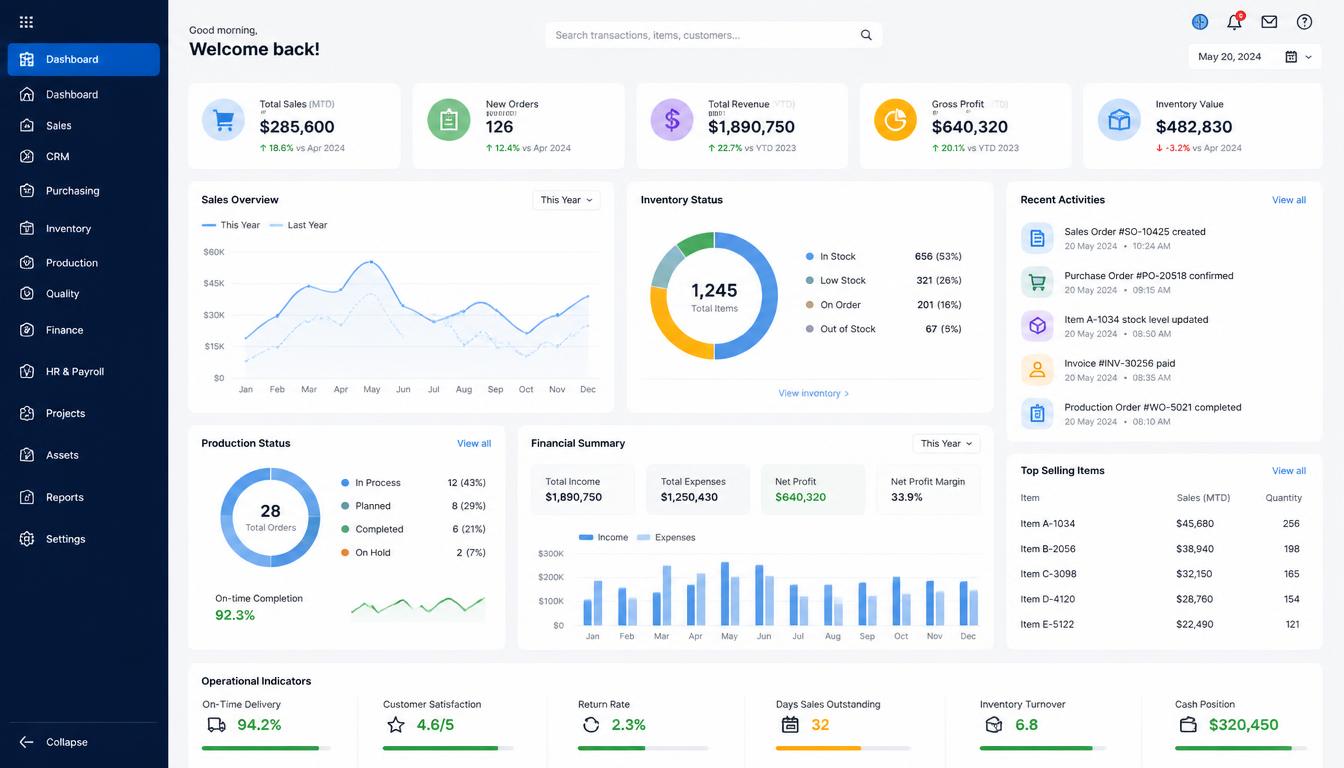Click the globe language icon
Viewport: 1344px width, 768px height.
pos(1200,22)
